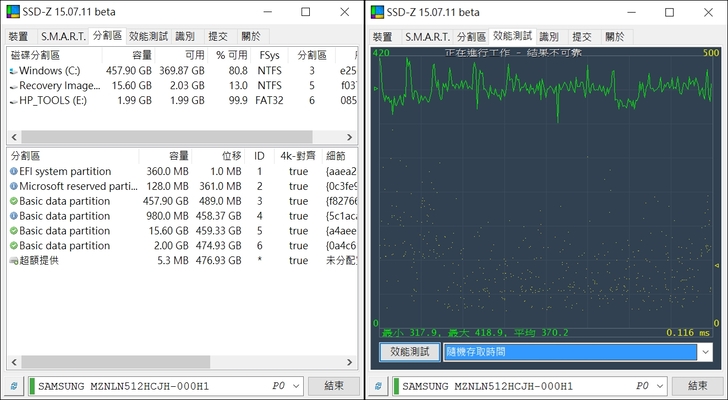728x400 pixels.
Task: Sort by 容量 column header in upper list
Action: pos(142,55)
